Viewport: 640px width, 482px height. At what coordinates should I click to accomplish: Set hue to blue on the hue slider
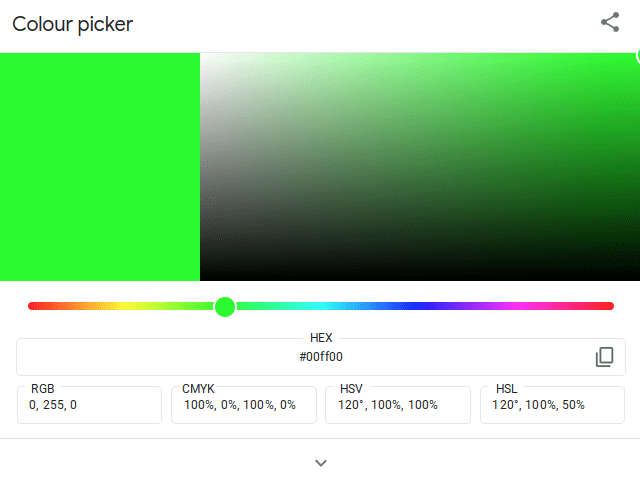pos(418,306)
